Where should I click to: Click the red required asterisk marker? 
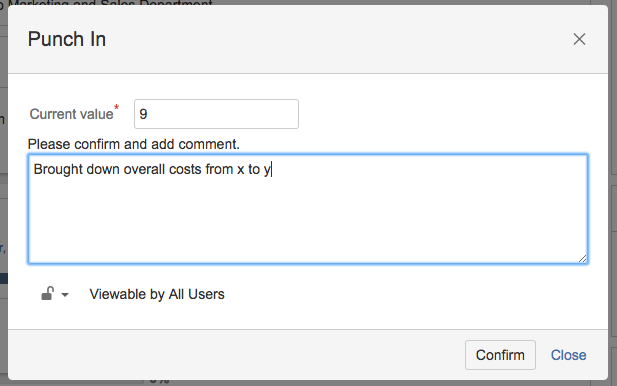coord(116,107)
